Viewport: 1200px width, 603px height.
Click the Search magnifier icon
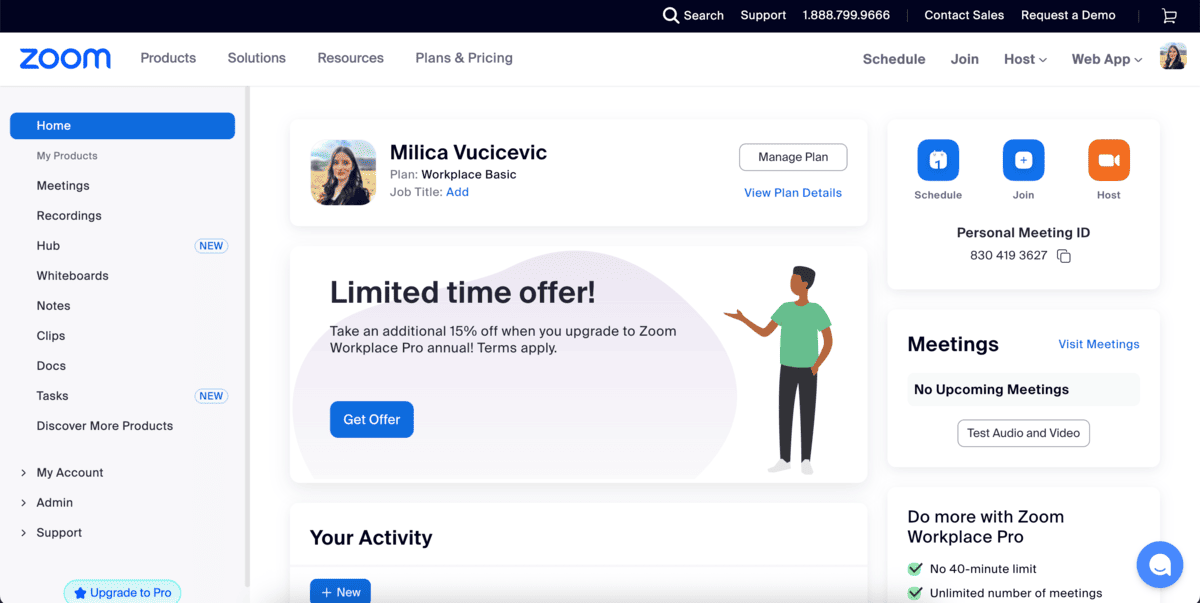[x=671, y=15]
